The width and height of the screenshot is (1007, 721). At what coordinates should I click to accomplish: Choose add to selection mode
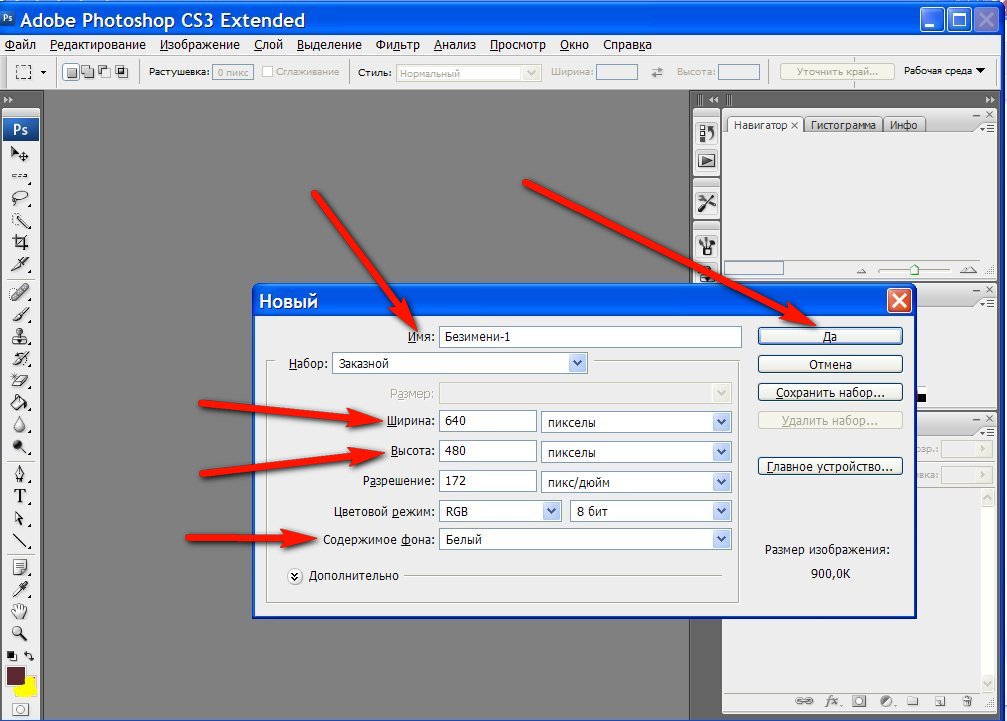[88, 72]
